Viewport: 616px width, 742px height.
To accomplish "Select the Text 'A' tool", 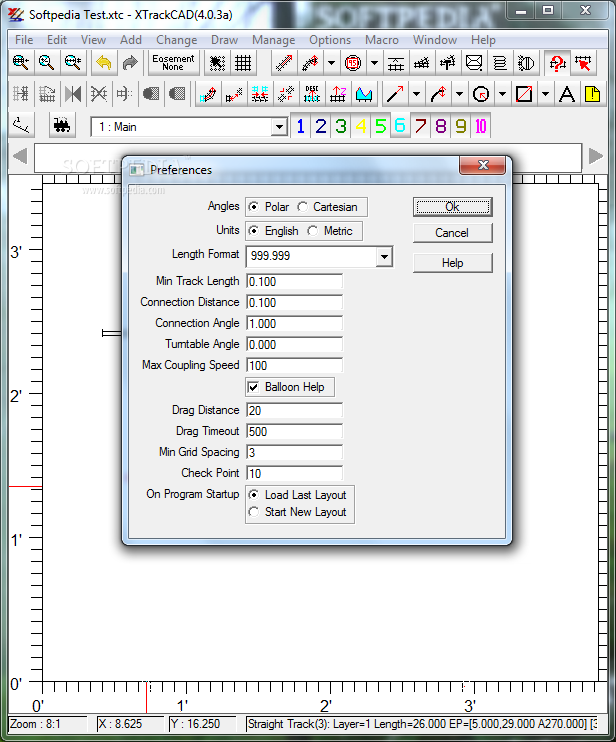I will tap(567, 94).
